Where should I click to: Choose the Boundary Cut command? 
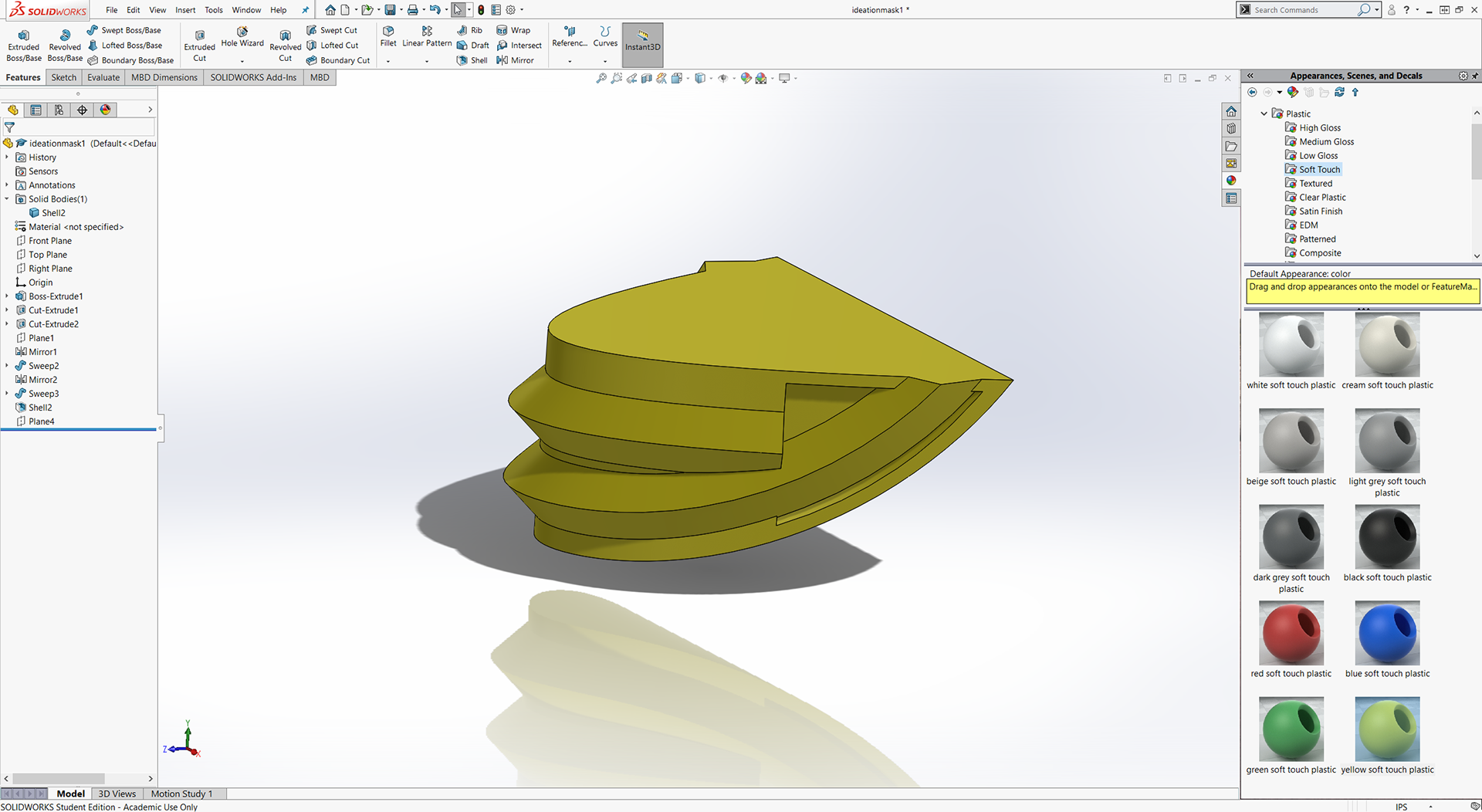338,60
